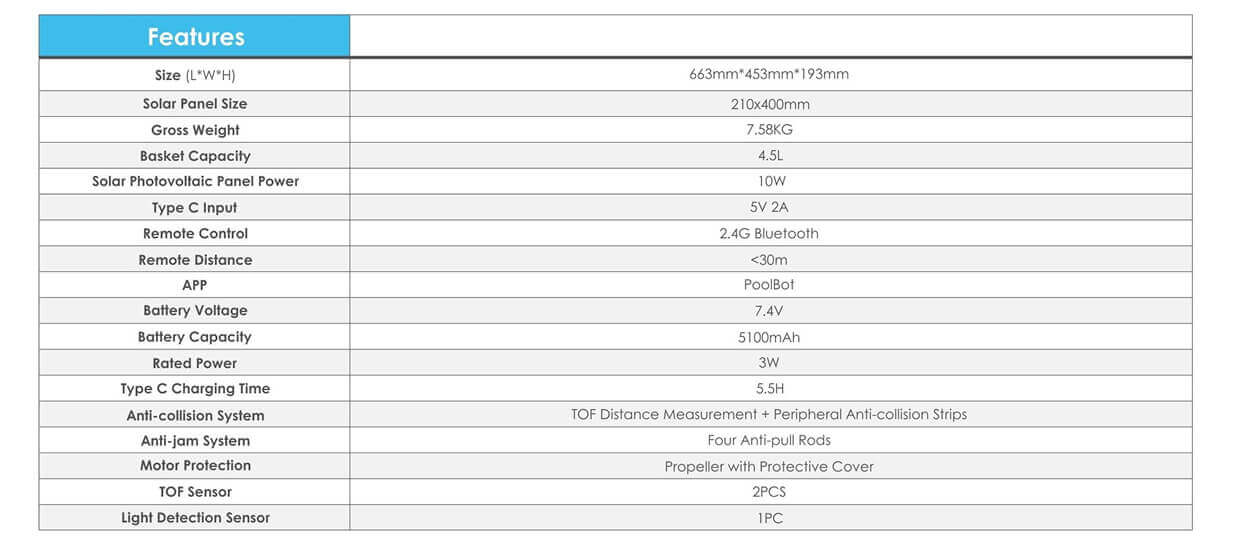
Task: Select the Solar Panel Size label
Action: coord(195,104)
